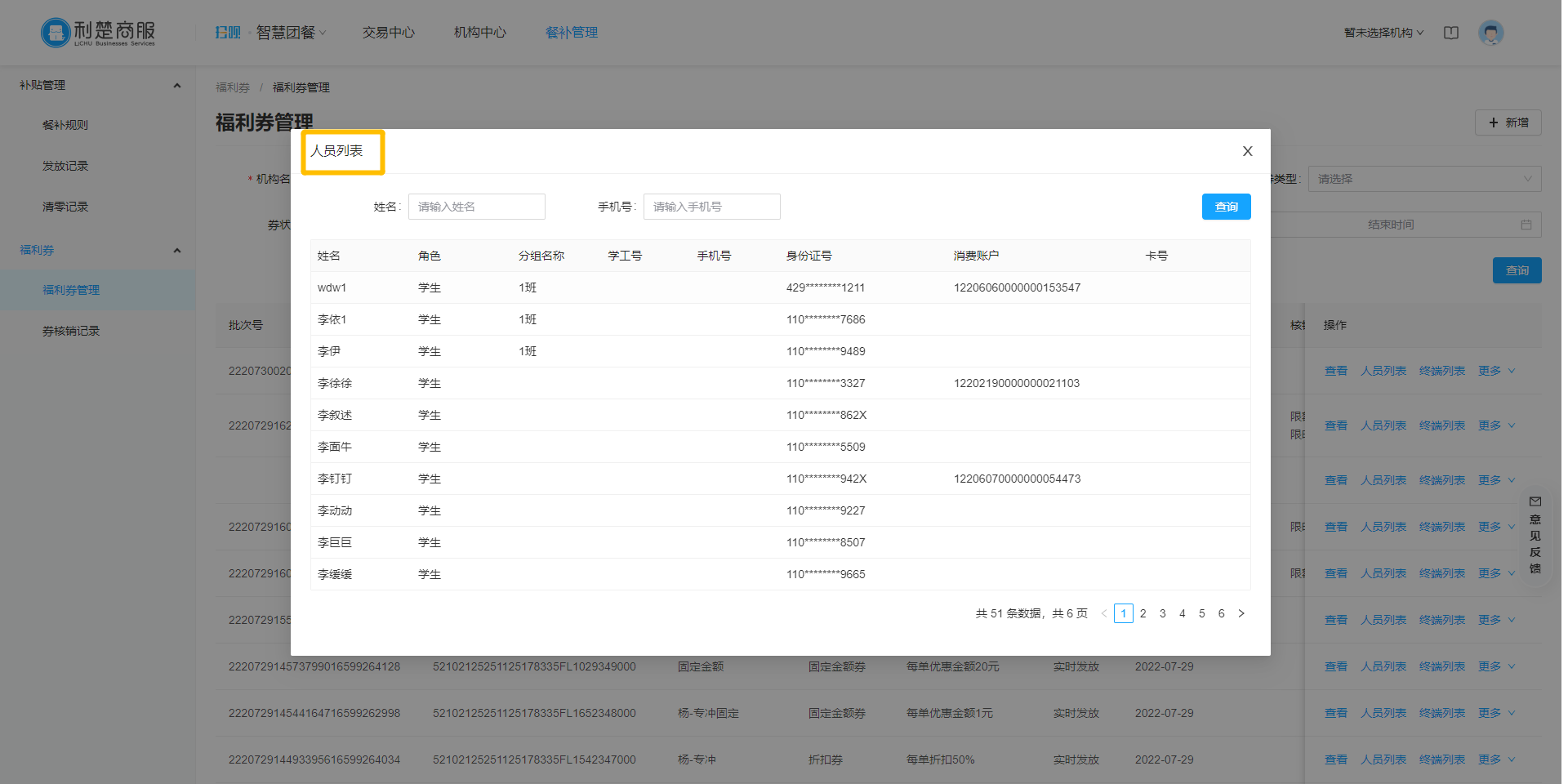Click 查询 button in the 人员列表 dialog
This screenshot has height=784, width=1568.
(x=1226, y=207)
